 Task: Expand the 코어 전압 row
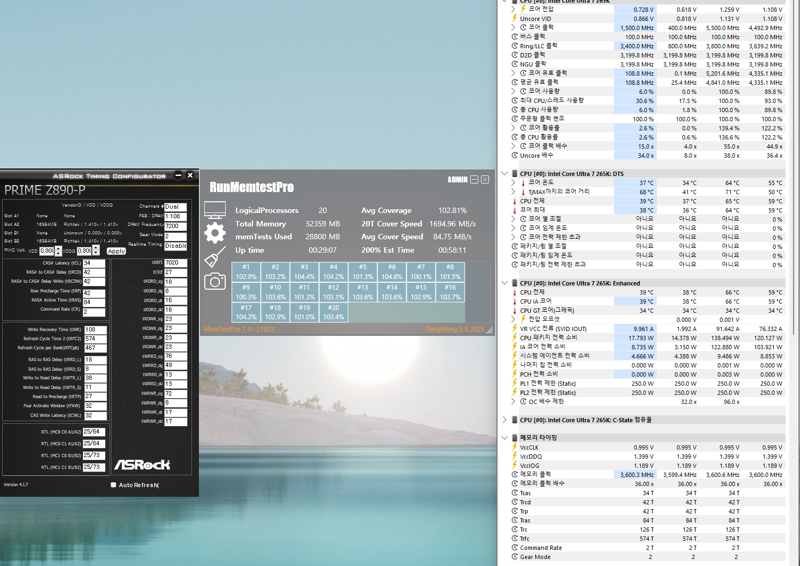[x=513, y=9]
